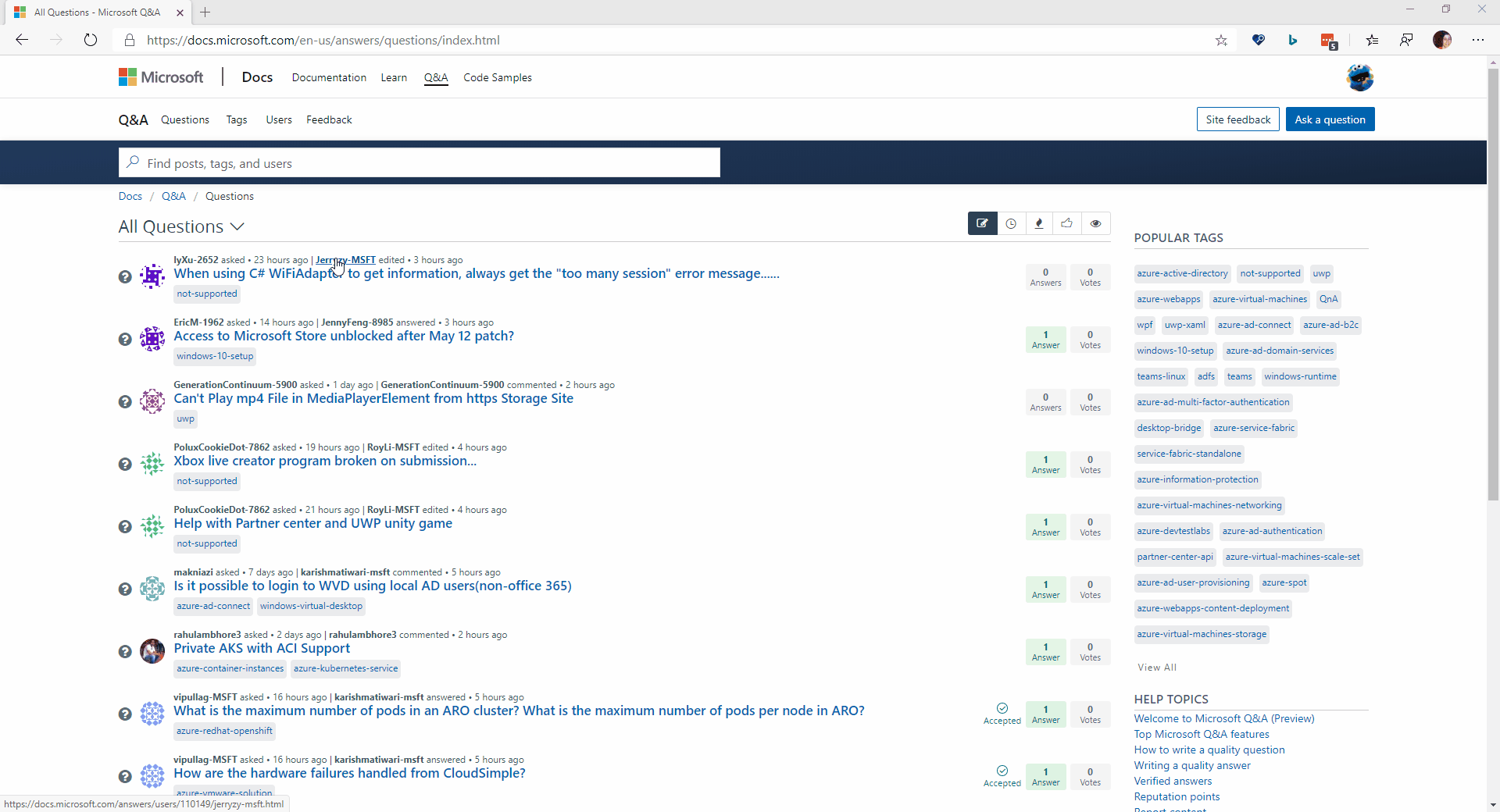This screenshot has height=812, width=1500.
Task: Click EricM-1962's avatar icon
Action: (x=152, y=338)
